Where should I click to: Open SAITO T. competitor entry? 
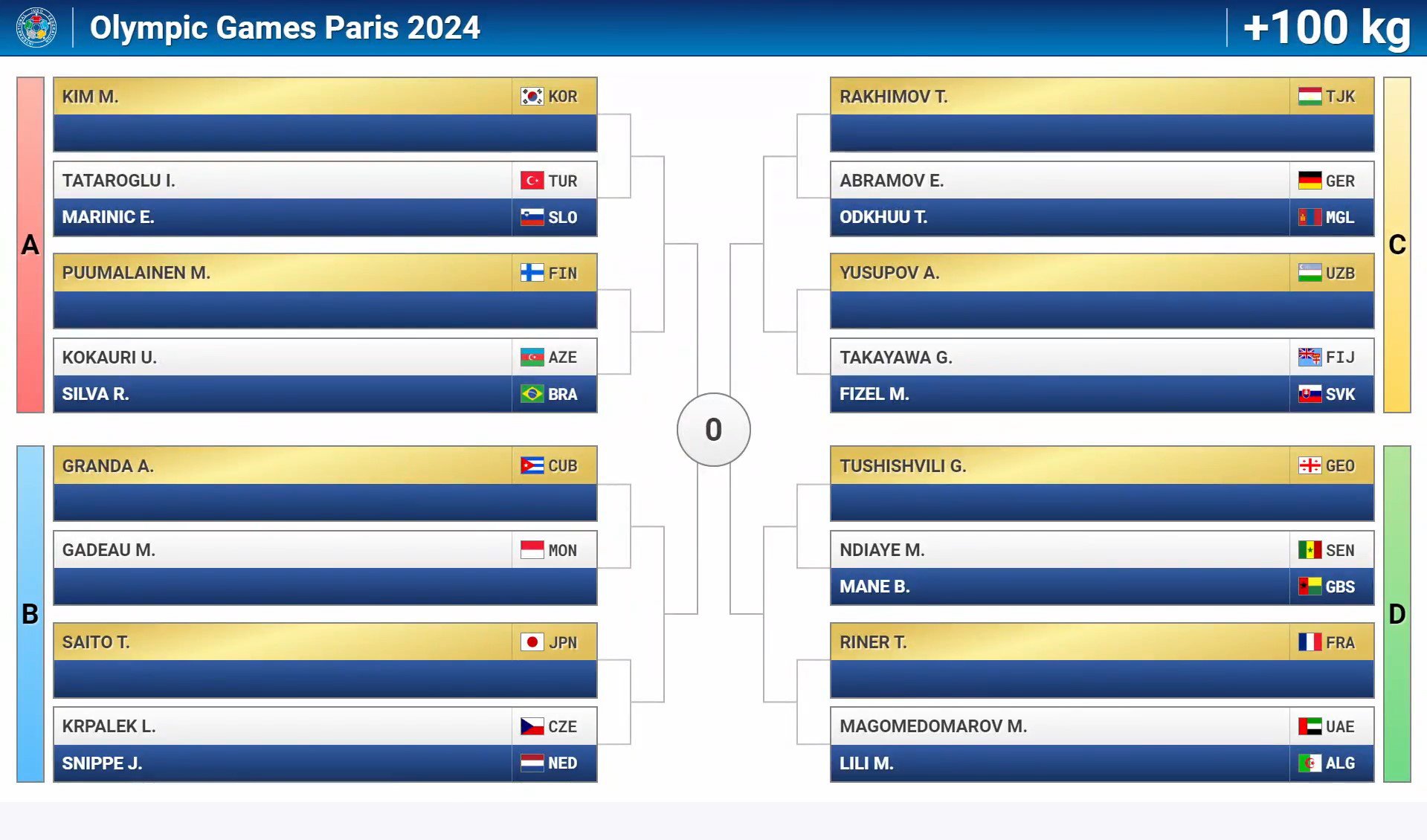(325, 642)
